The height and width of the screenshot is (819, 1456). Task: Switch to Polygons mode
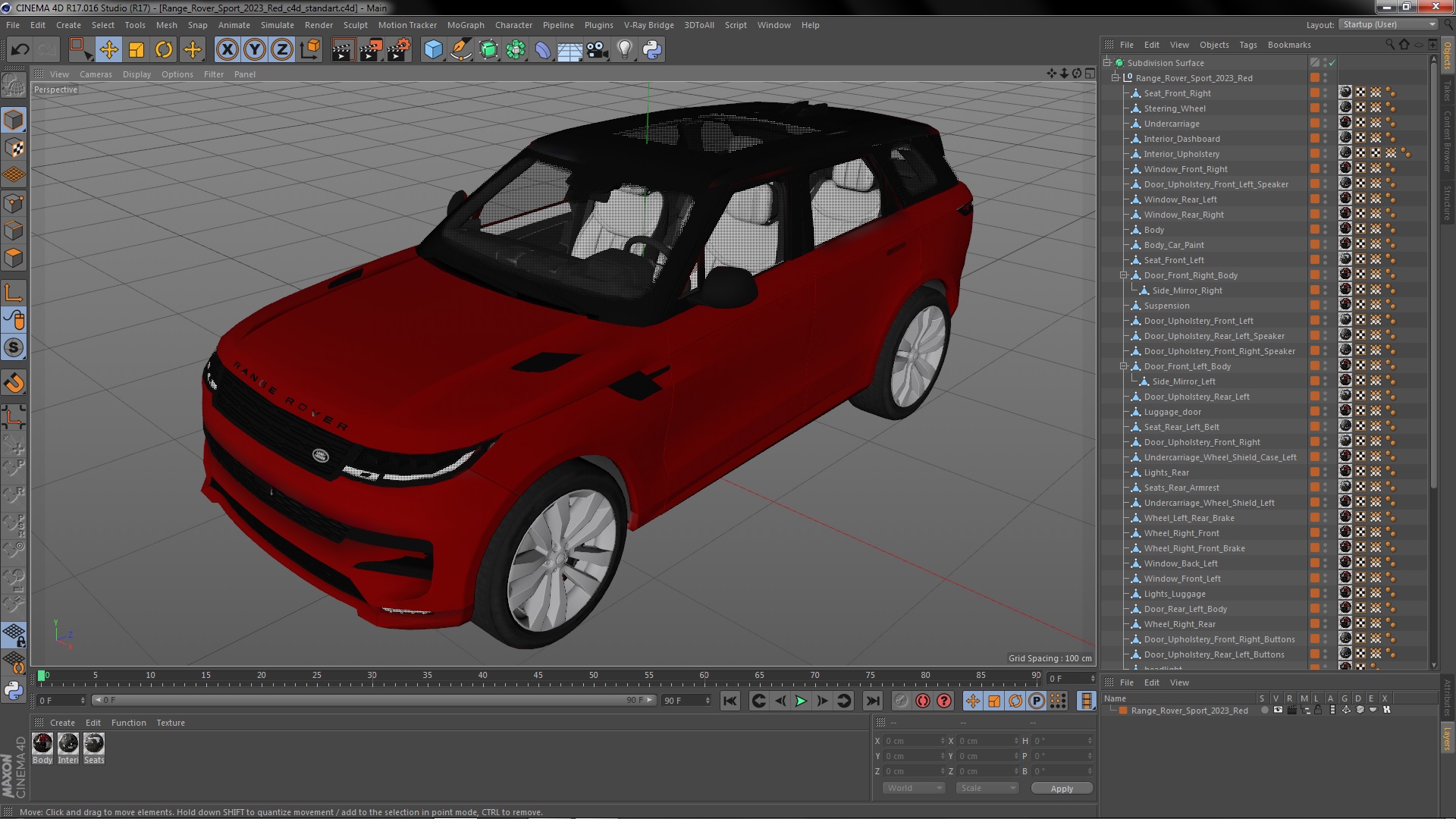pyautogui.click(x=14, y=259)
